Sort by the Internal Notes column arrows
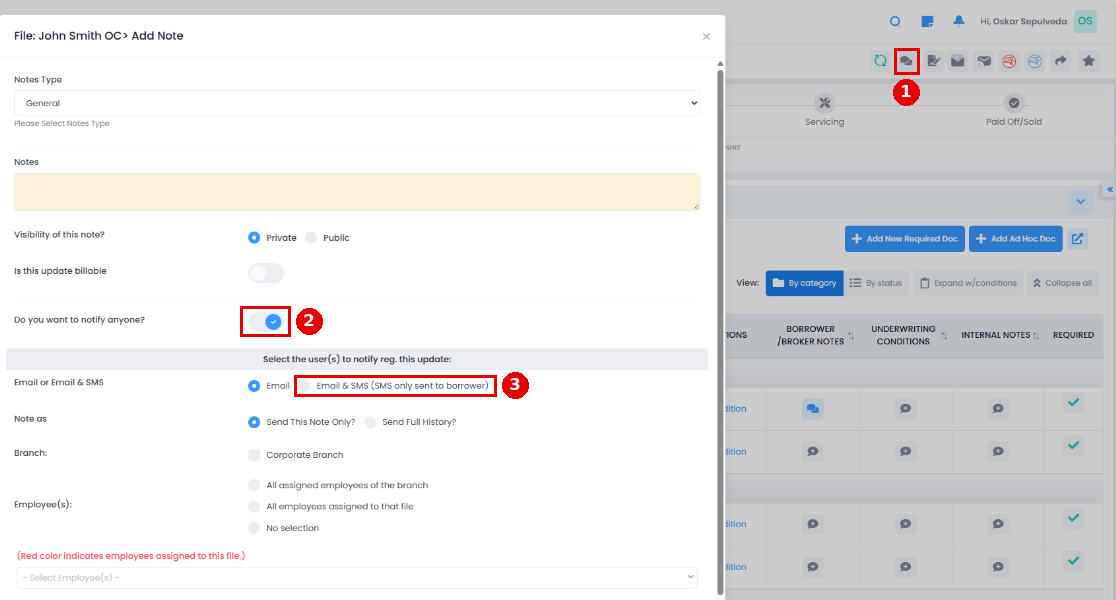The width and height of the screenshot is (1116, 600). (x=1036, y=335)
